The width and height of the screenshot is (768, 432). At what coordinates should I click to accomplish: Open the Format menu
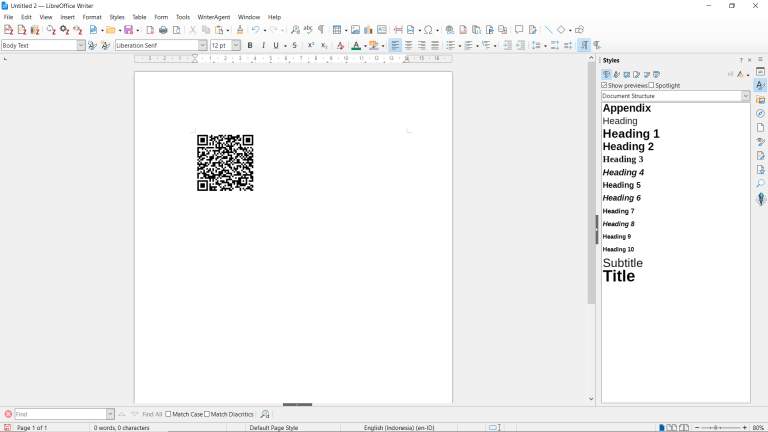(x=92, y=17)
